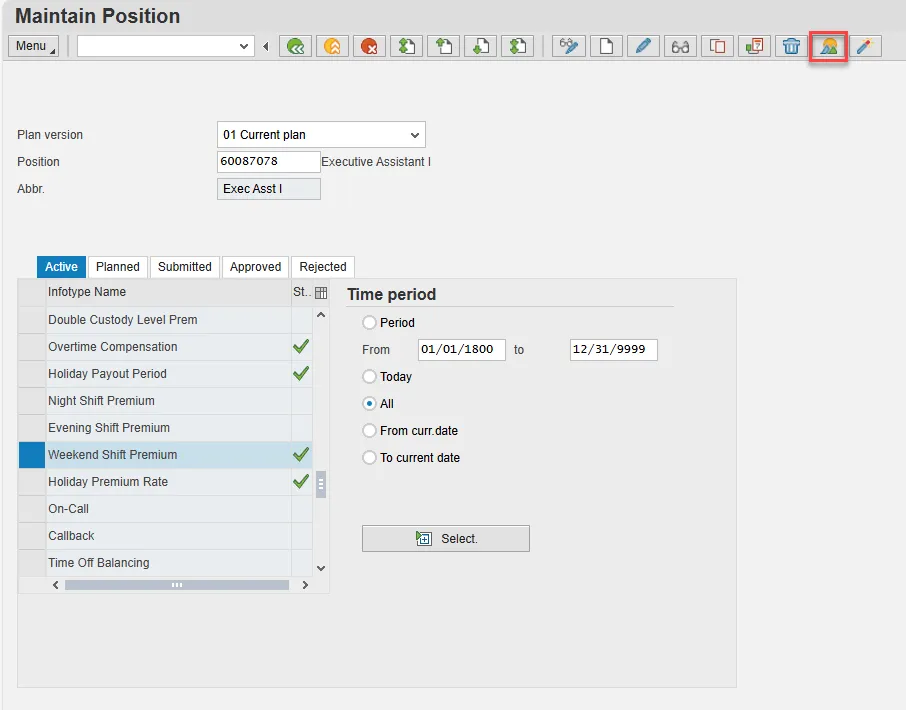906x710 pixels.
Task: Switch to the Rejected tab
Action: click(323, 267)
